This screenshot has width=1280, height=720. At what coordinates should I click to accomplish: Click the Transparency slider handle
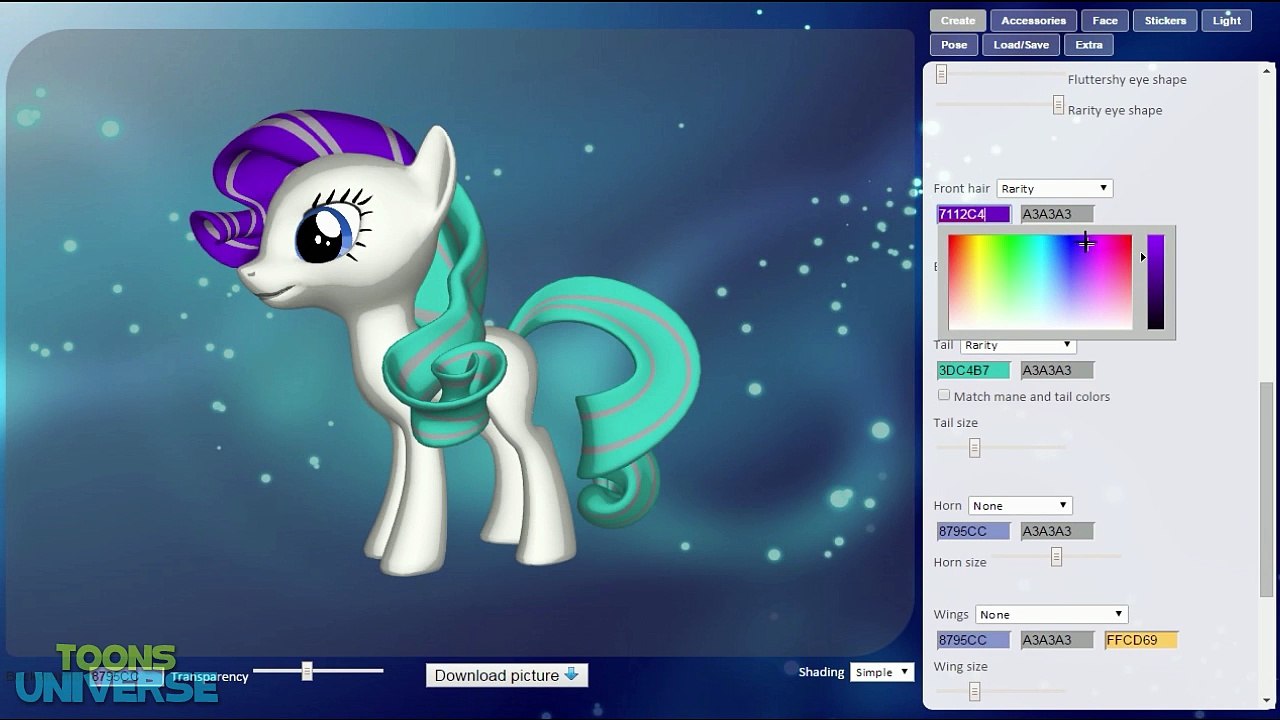pyautogui.click(x=307, y=671)
